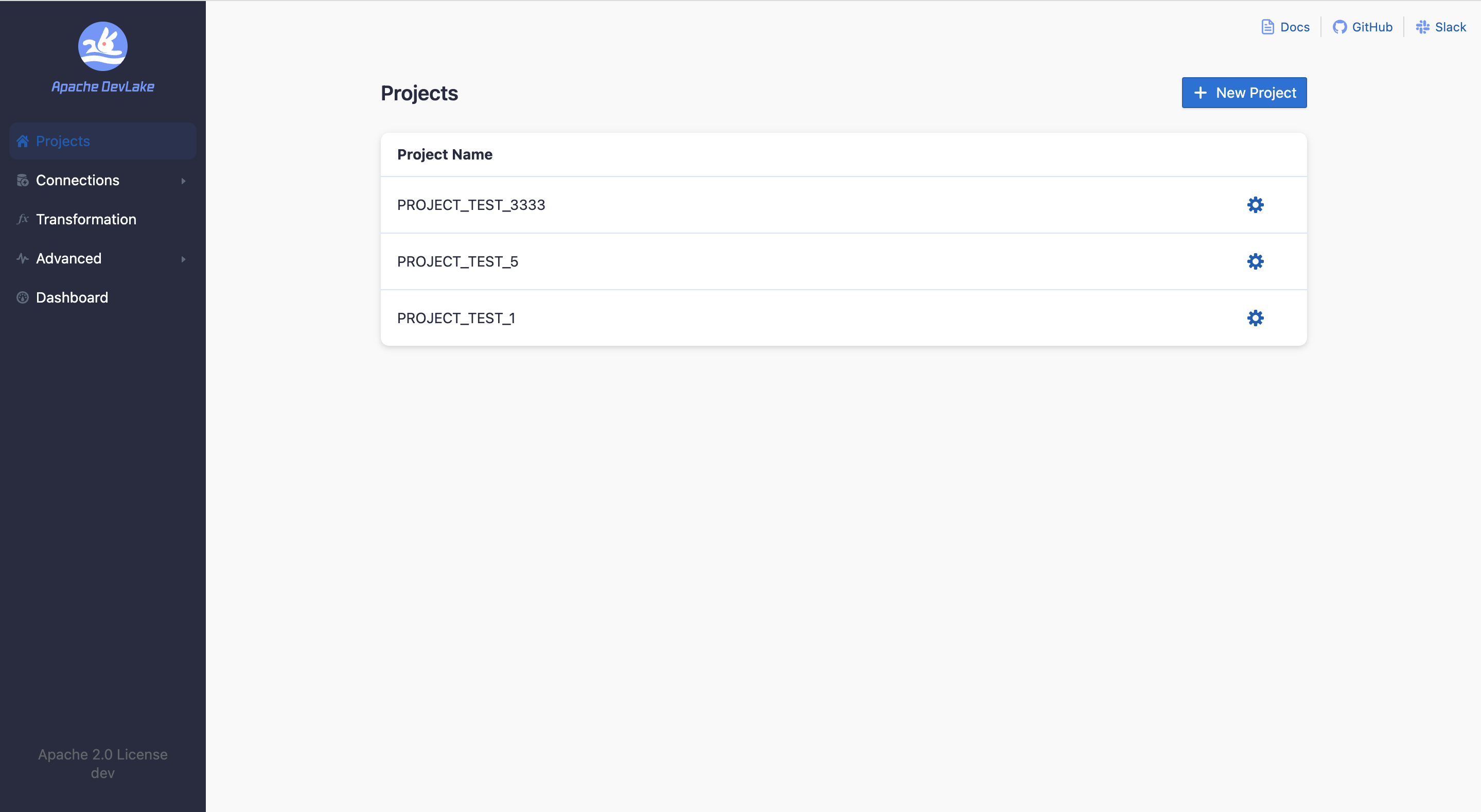
Task: Open PROJECT_TEST_1 project name
Action: point(456,318)
